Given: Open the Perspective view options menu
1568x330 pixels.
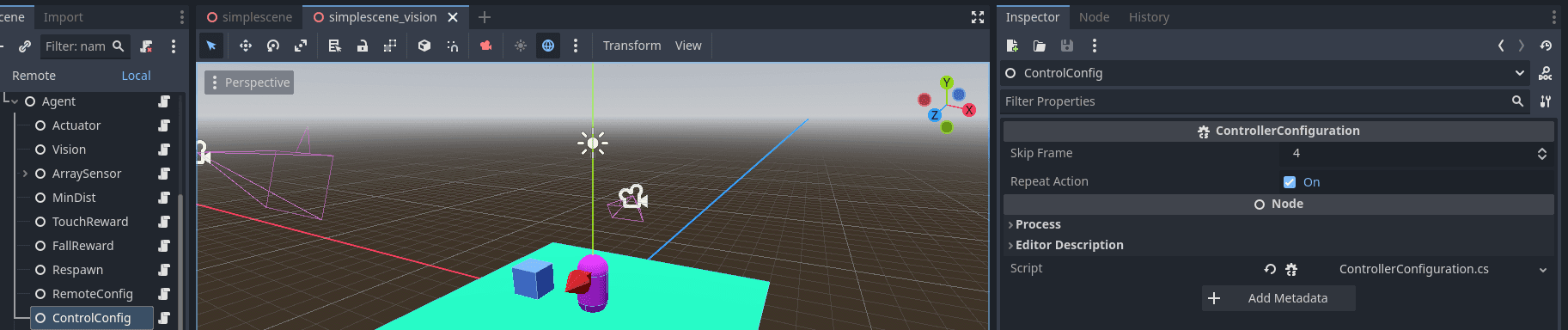Looking at the screenshot, I should 249,82.
